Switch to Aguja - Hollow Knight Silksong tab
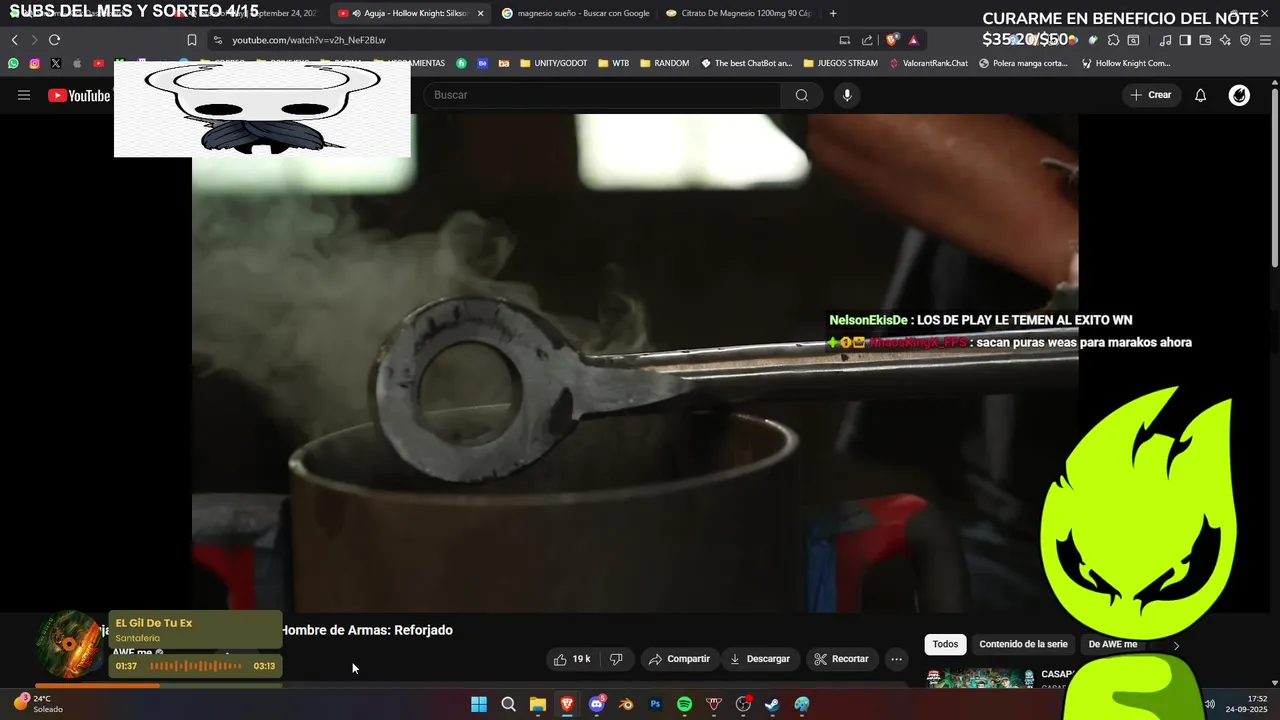This screenshot has height=720, width=1280. pos(408,13)
